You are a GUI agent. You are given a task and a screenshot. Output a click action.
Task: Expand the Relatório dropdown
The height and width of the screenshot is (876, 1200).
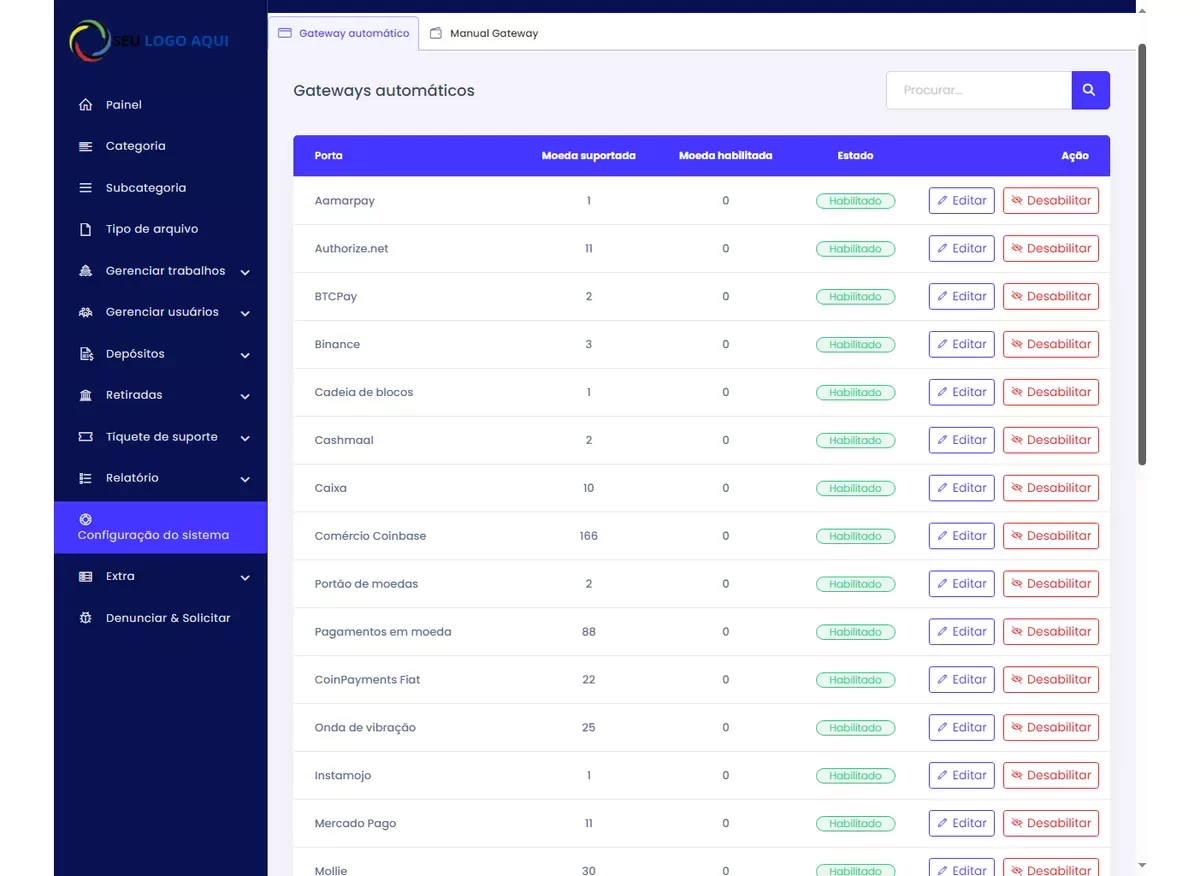[245, 479]
